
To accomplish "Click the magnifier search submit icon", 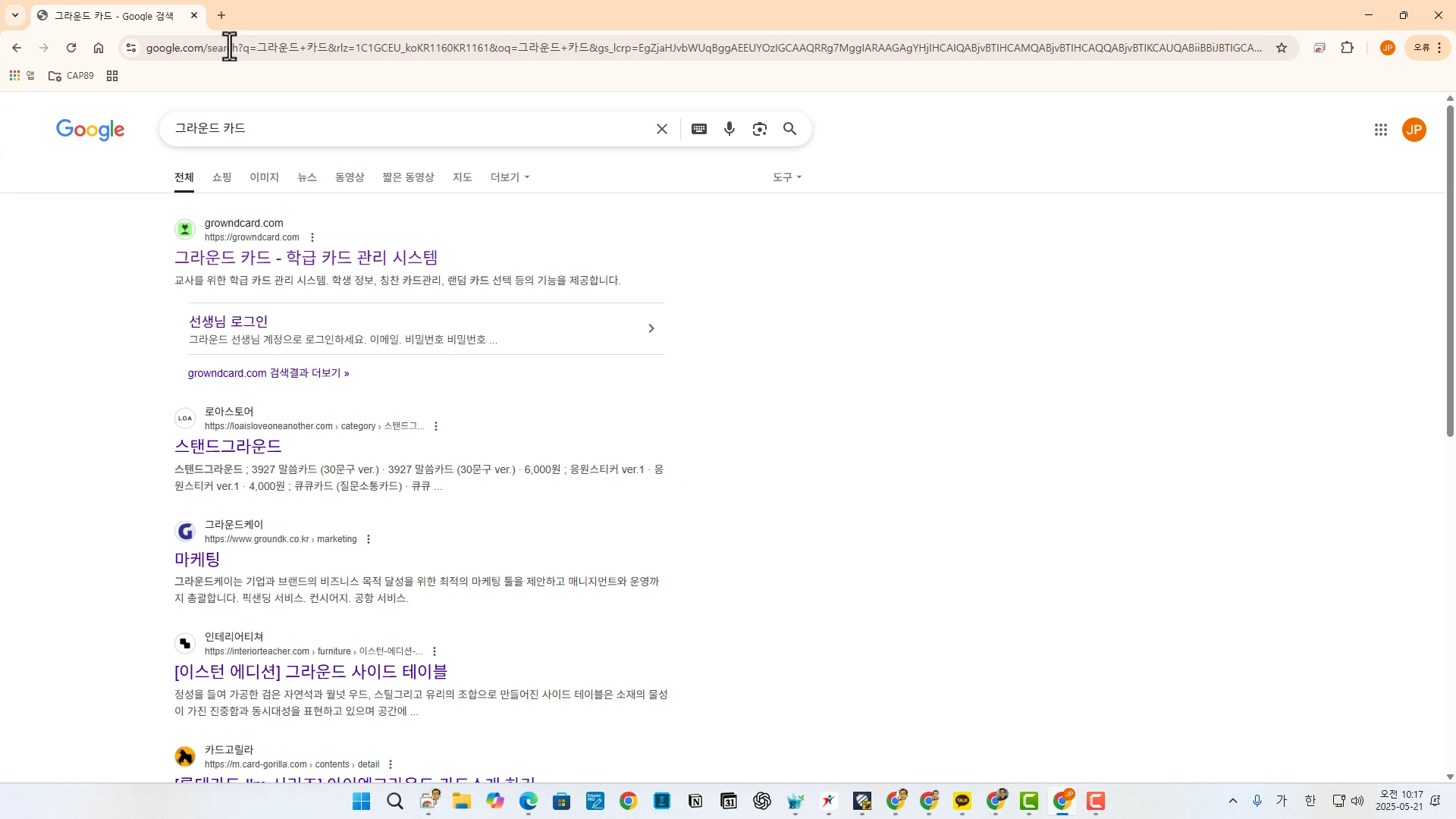I will pos(790,129).
